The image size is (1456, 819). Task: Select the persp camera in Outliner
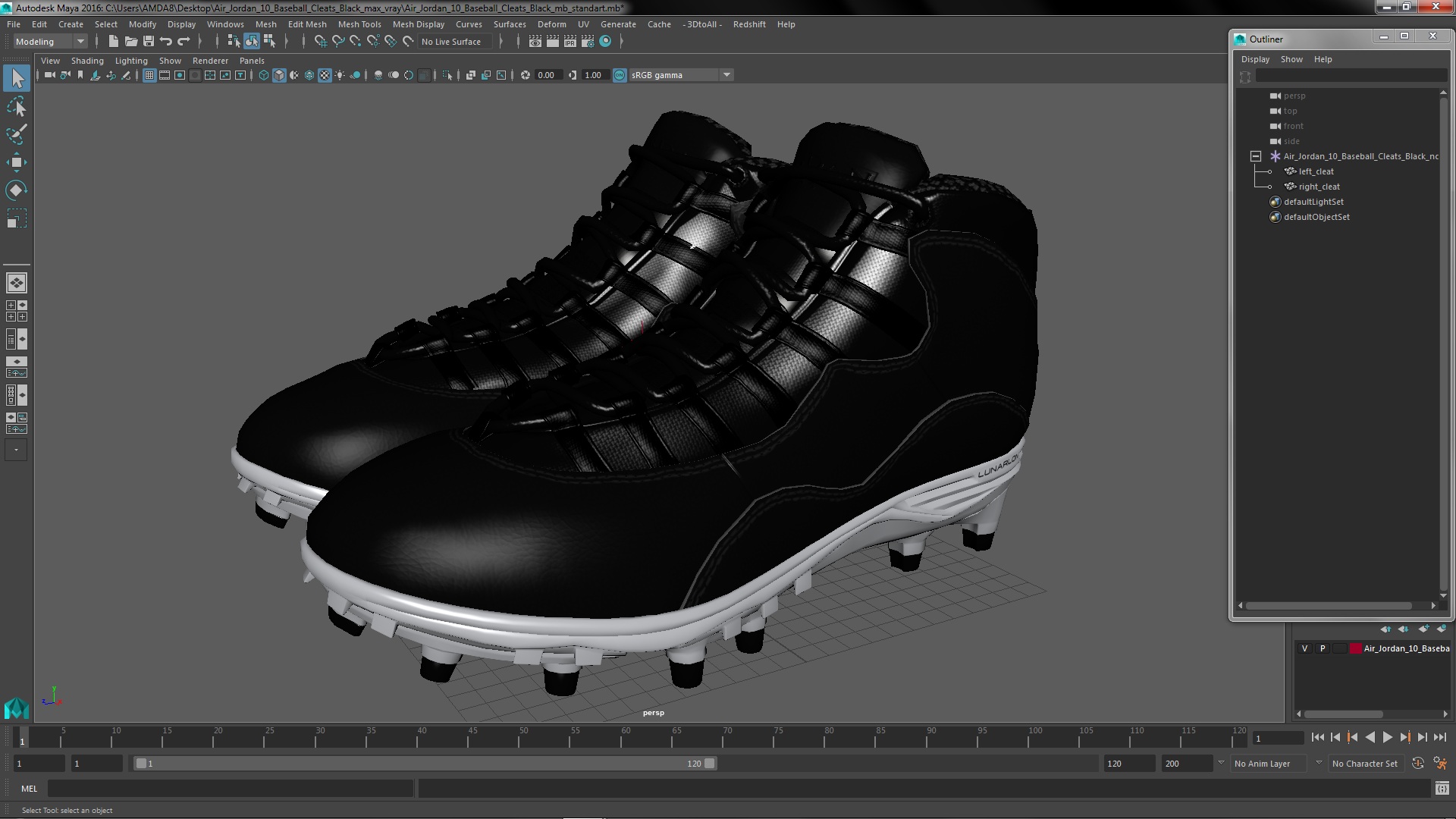pyautogui.click(x=1294, y=96)
